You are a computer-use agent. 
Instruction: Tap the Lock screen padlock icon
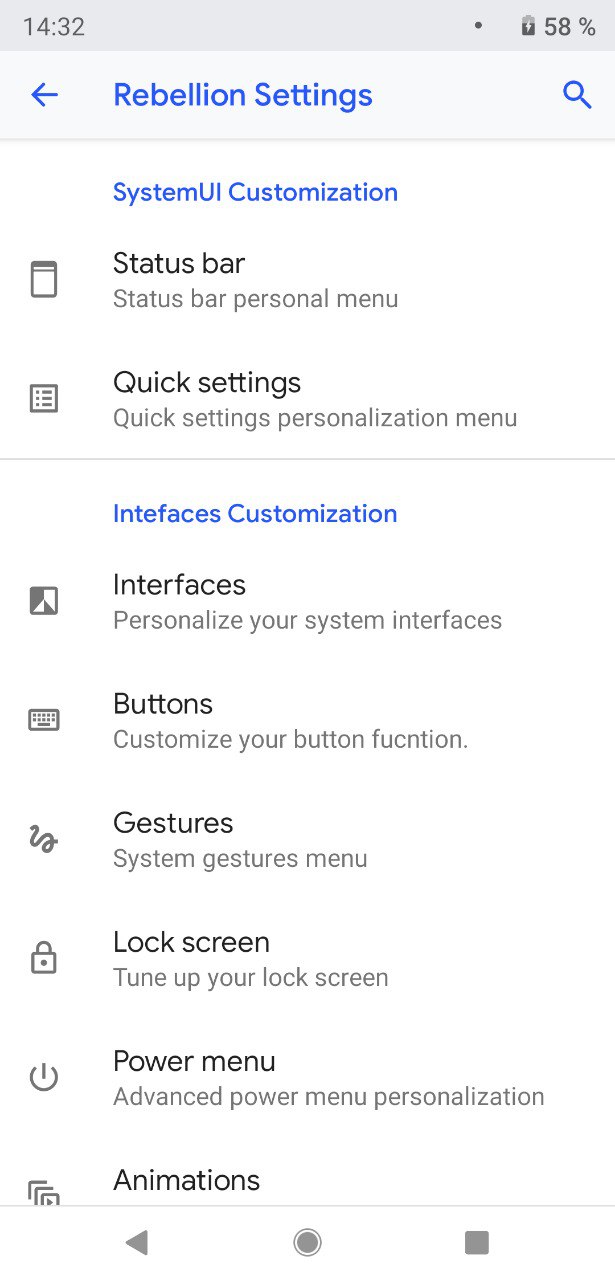(44, 958)
